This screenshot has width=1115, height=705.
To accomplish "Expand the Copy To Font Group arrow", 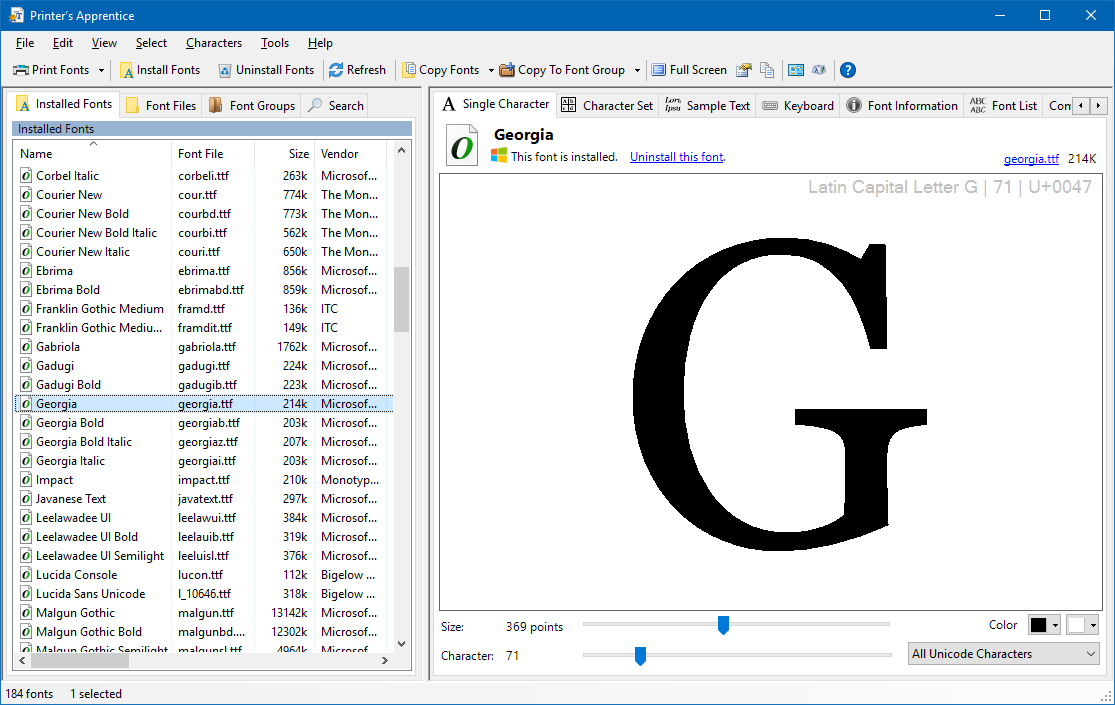I will click(x=637, y=70).
